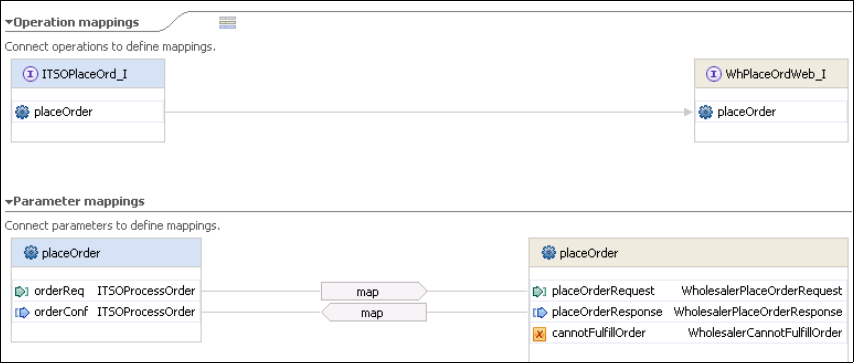Image resolution: width=854 pixels, height=363 pixels.
Task: Select the WhPlaceOrdWeb_I interface icon
Action: 713,74
